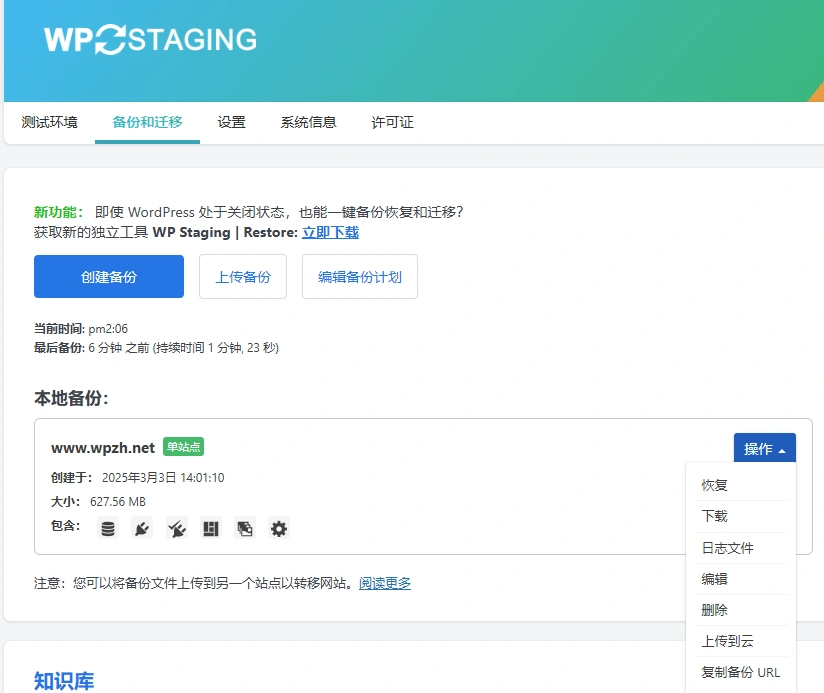Click the backup size 627.56 MB

click(x=118, y=502)
